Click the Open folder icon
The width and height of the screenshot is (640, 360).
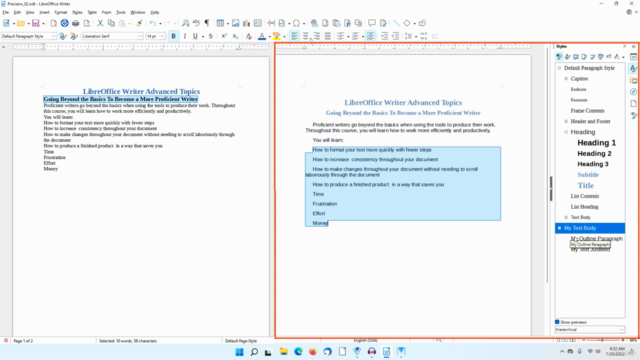tap(21, 23)
